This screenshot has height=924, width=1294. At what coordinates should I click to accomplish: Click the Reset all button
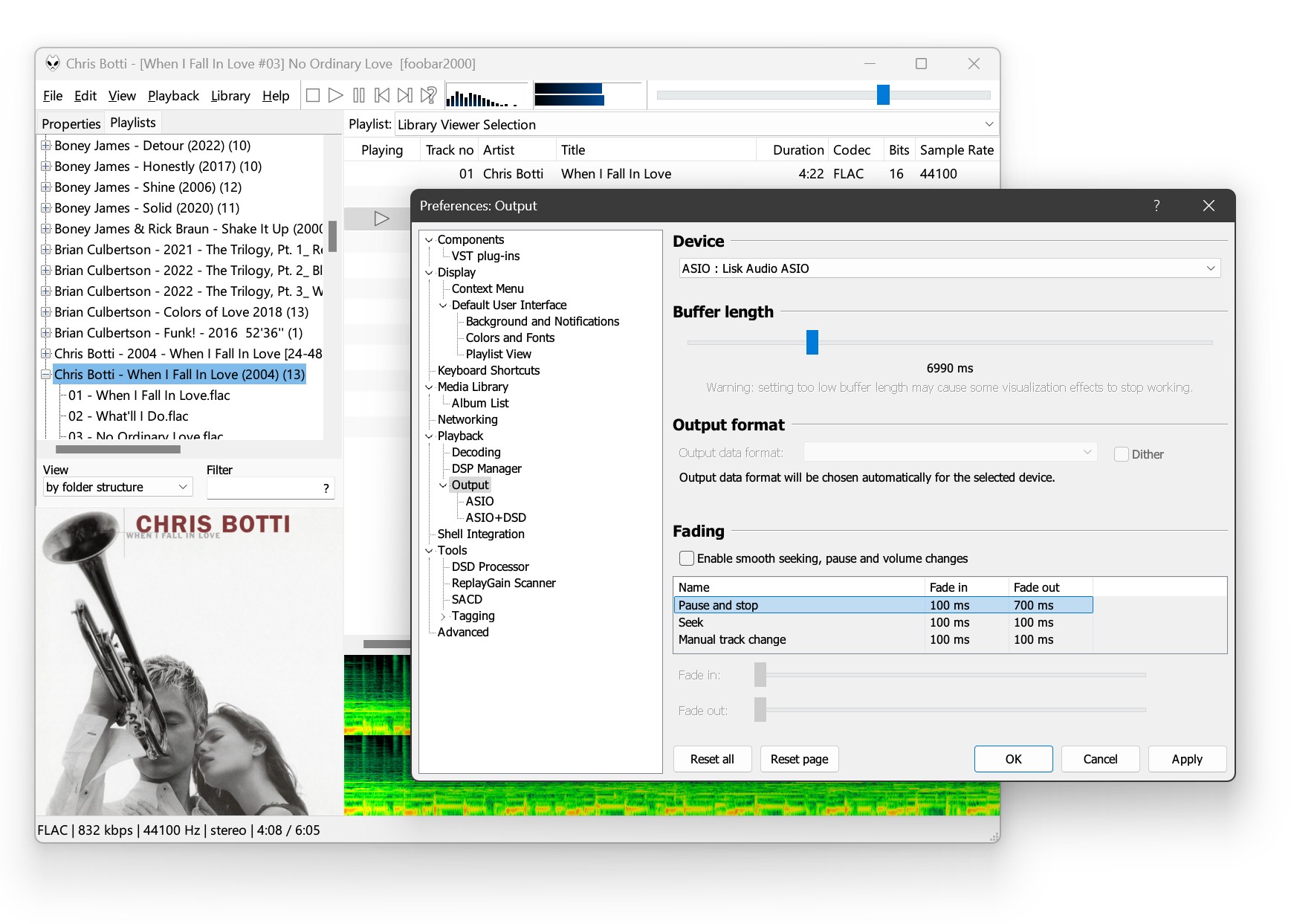pos(712,759)
